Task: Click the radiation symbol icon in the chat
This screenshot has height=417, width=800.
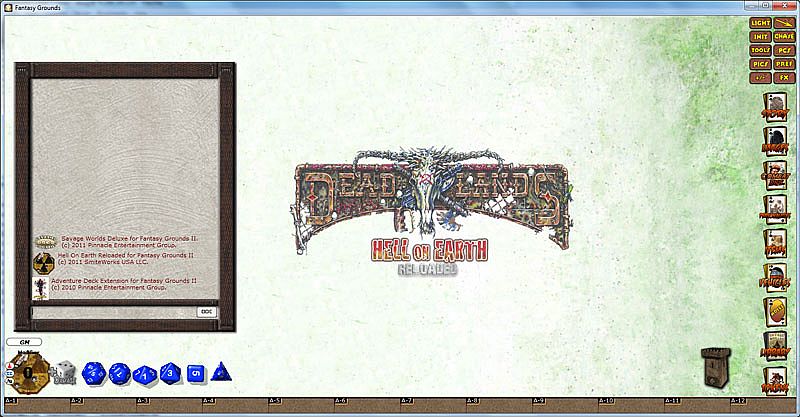Action: click(x=44, y=263)
